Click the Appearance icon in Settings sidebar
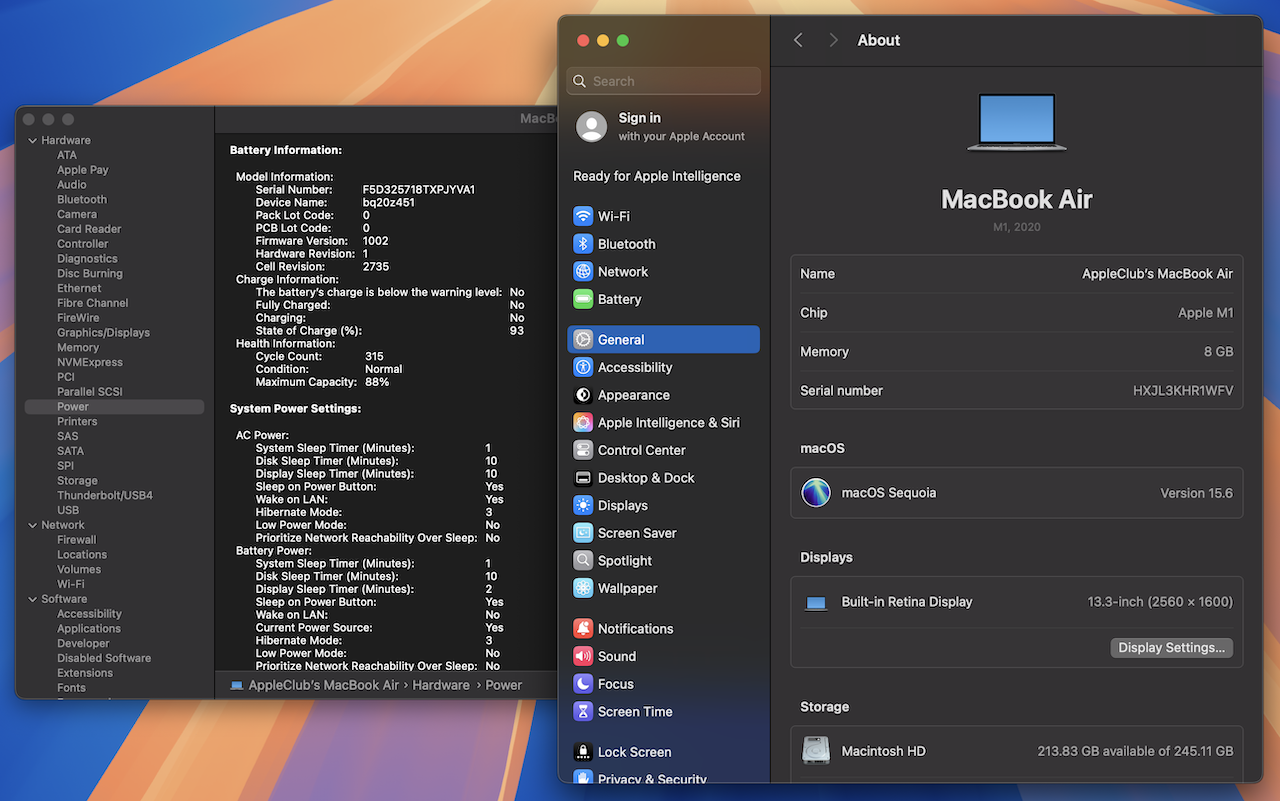 pos(583,395)
